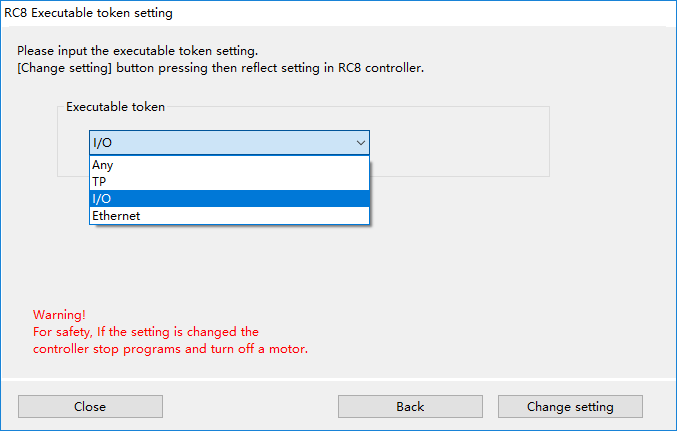Screen dimensions: 677x431
Task: Click the 'For safety, If the setting' warning line
Action: coord(146,332)
